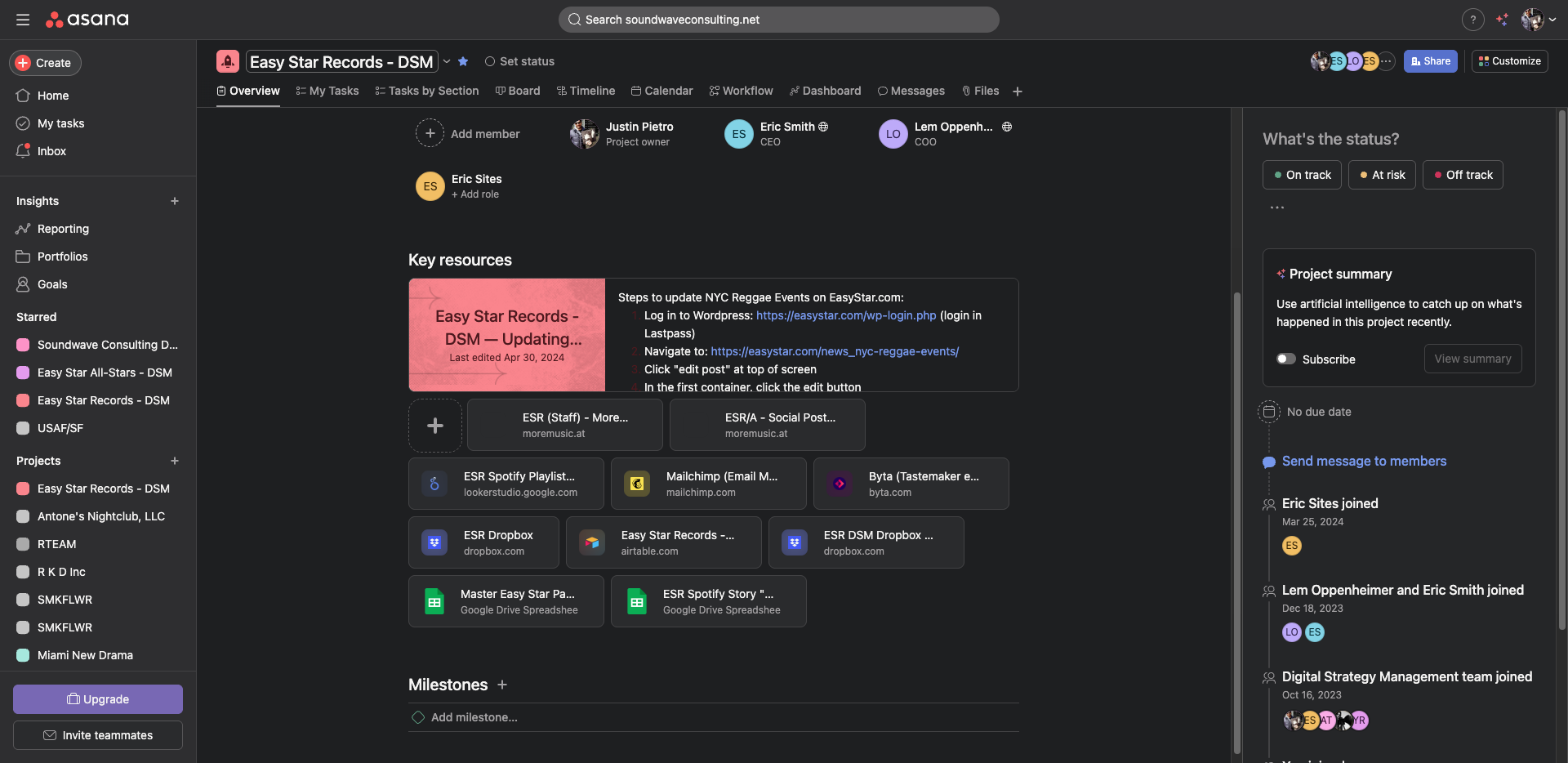Add a new tab with plus icon
Viewport: 1568px width, 763px height.
click(x=1018, y=91)
